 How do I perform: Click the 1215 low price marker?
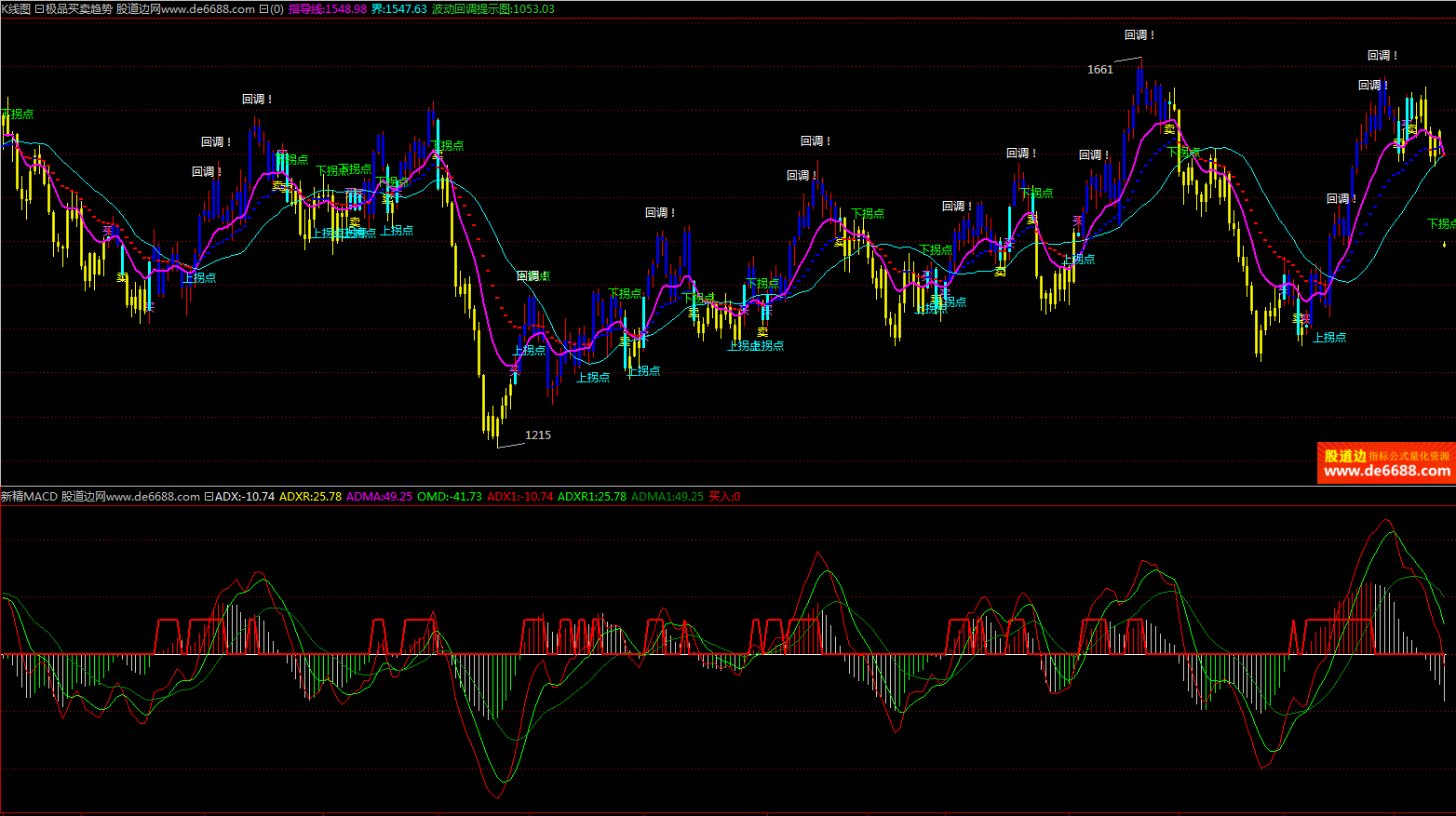click(537, 435)
